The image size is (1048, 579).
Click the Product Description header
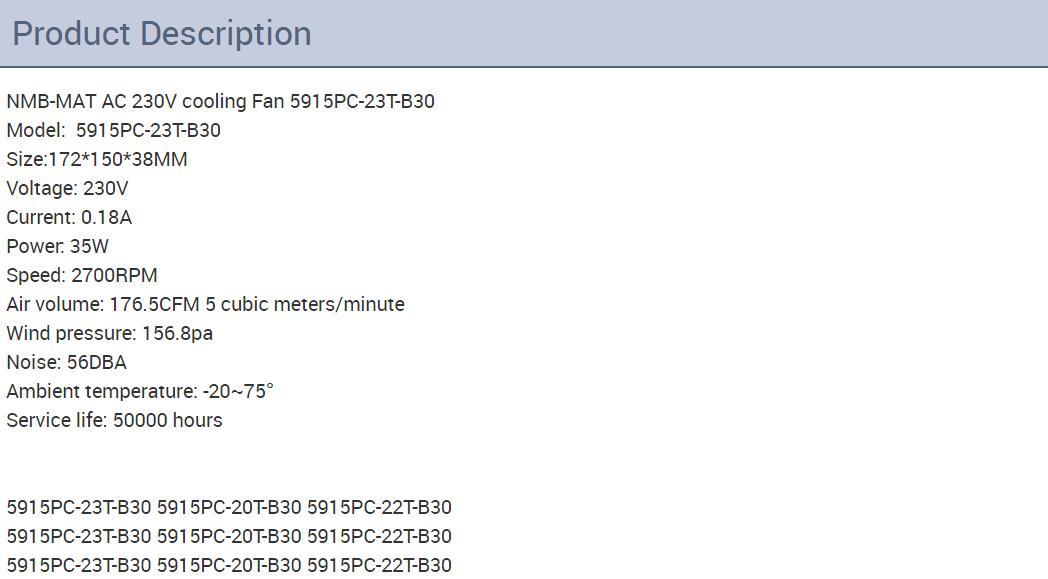[162, 33]
